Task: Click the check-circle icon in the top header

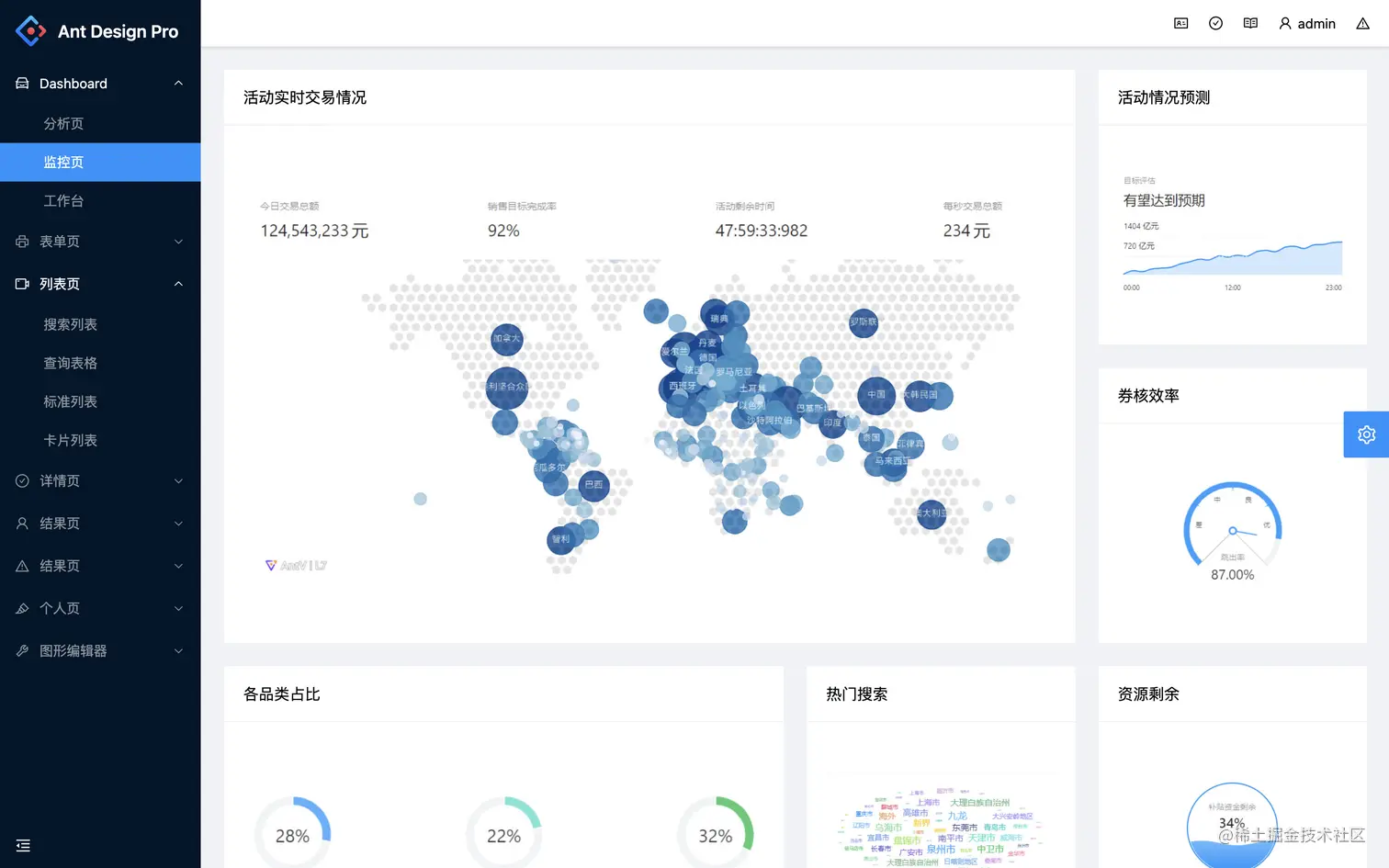Action: [x=1215, y=24]
